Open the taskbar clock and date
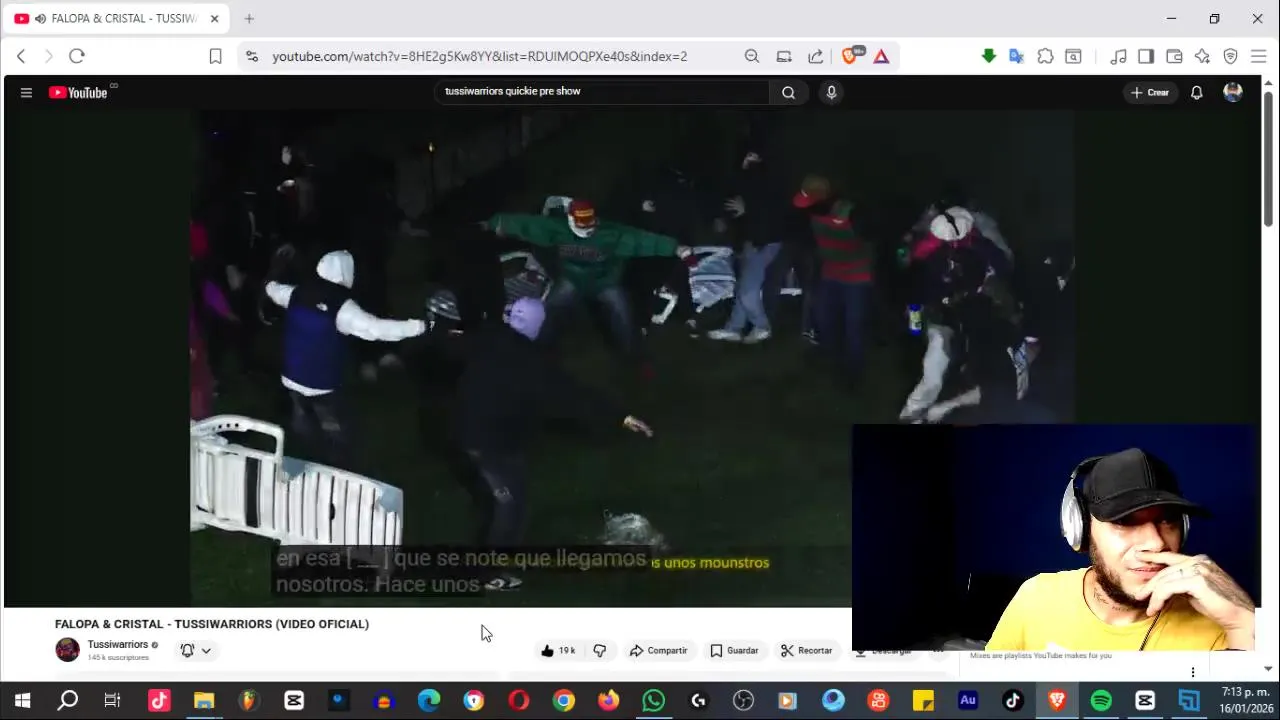 tap(1245, 701)
